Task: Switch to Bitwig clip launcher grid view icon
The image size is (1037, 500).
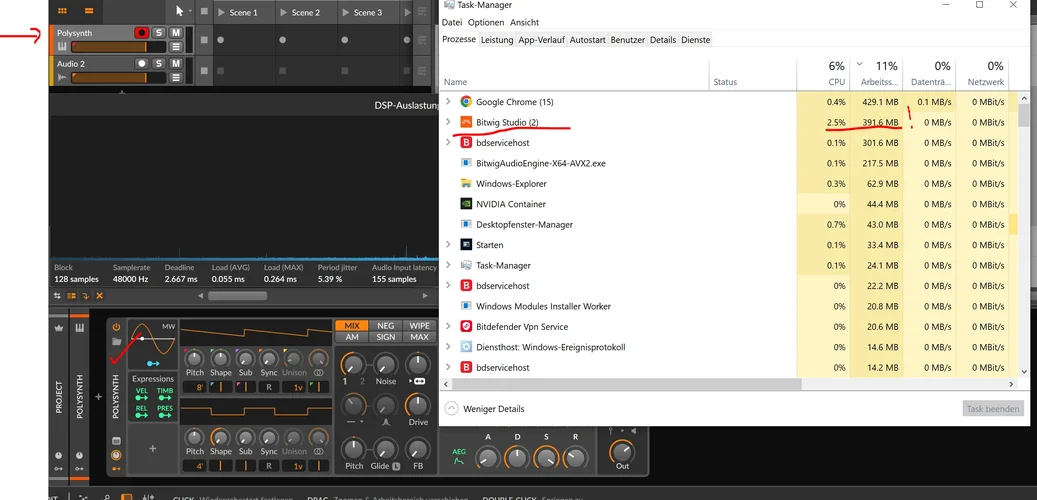Action: 63,11
